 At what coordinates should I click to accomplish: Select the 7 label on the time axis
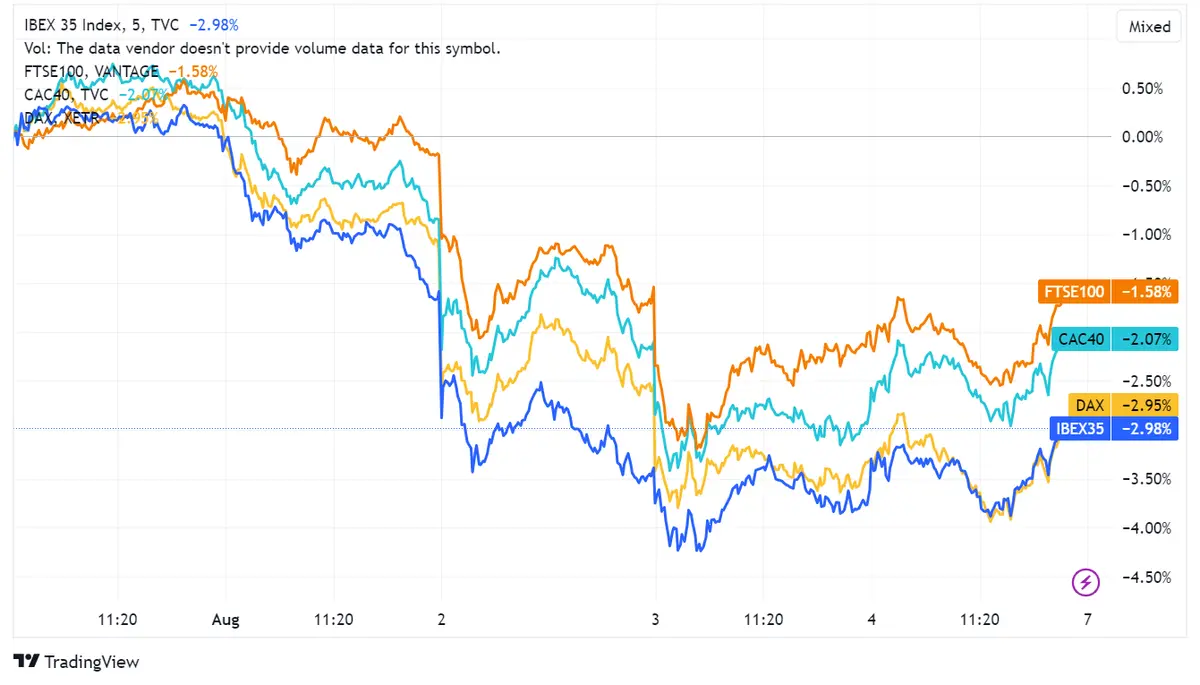pyautogui.click(x=1087, y=620)
